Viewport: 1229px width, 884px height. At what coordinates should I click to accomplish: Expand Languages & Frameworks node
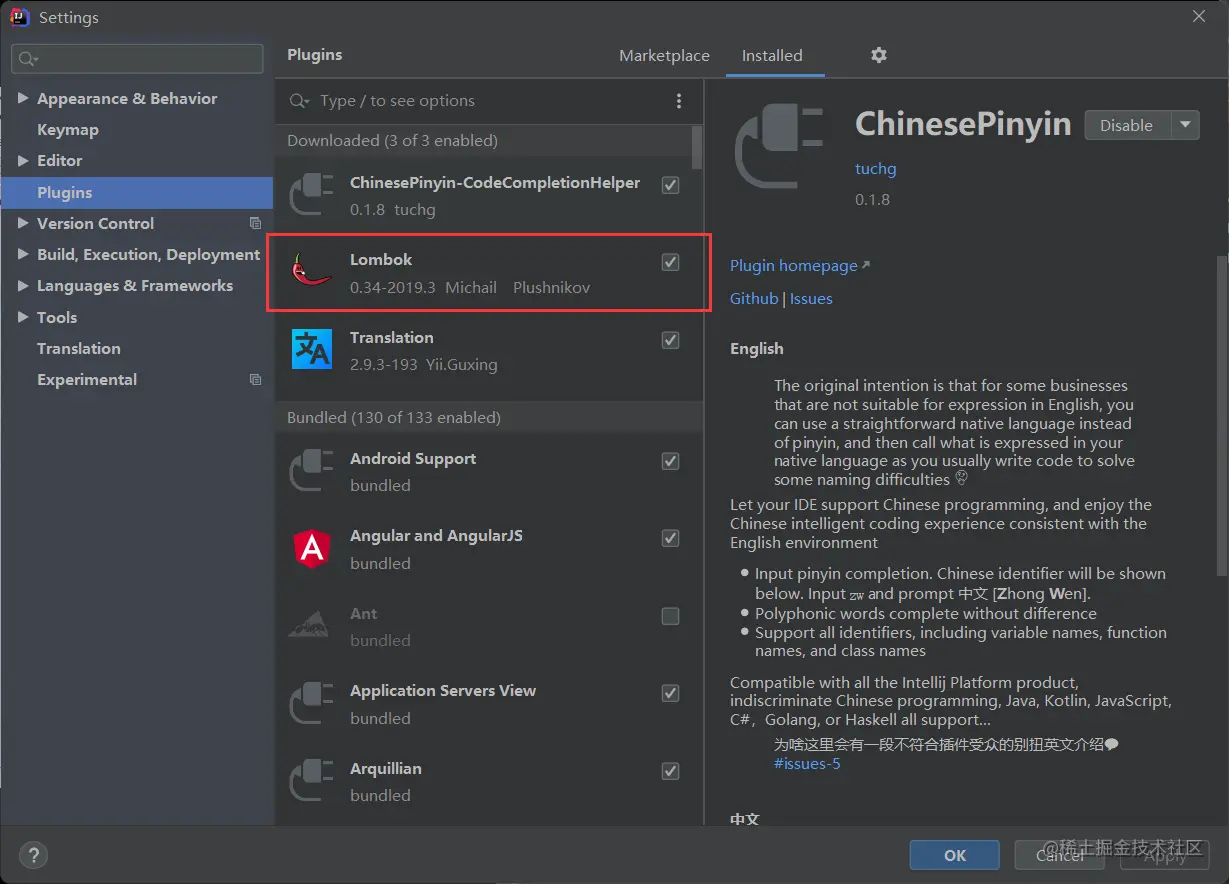coord(23,285)
